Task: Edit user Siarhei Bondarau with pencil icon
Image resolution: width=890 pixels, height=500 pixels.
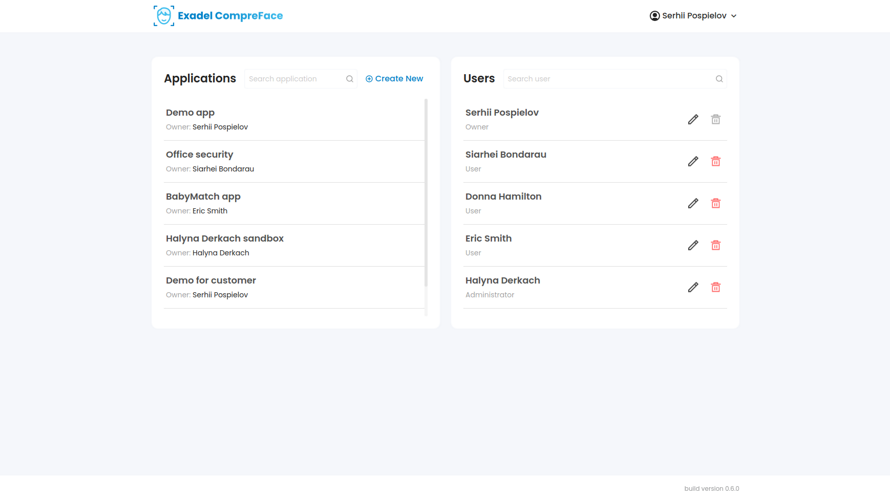Action: pos(693,161)
